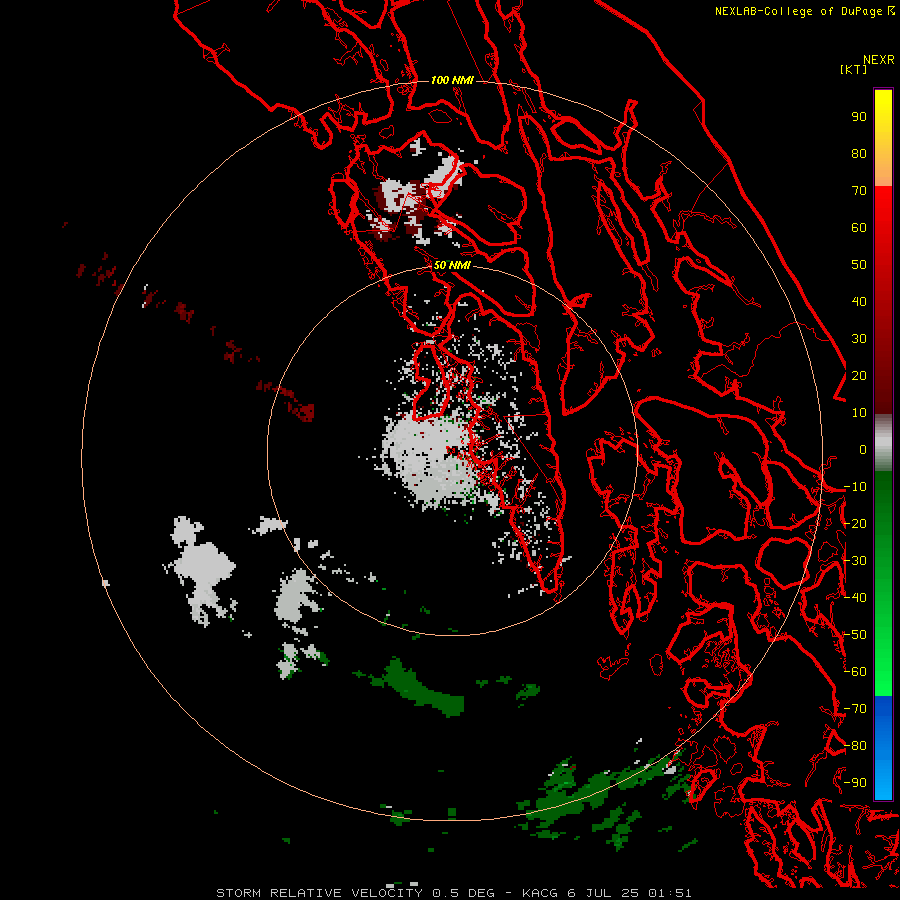Click the 80 value on the velocity scale
This screenshot has height=900, width=900.
(x=859, y=153)
